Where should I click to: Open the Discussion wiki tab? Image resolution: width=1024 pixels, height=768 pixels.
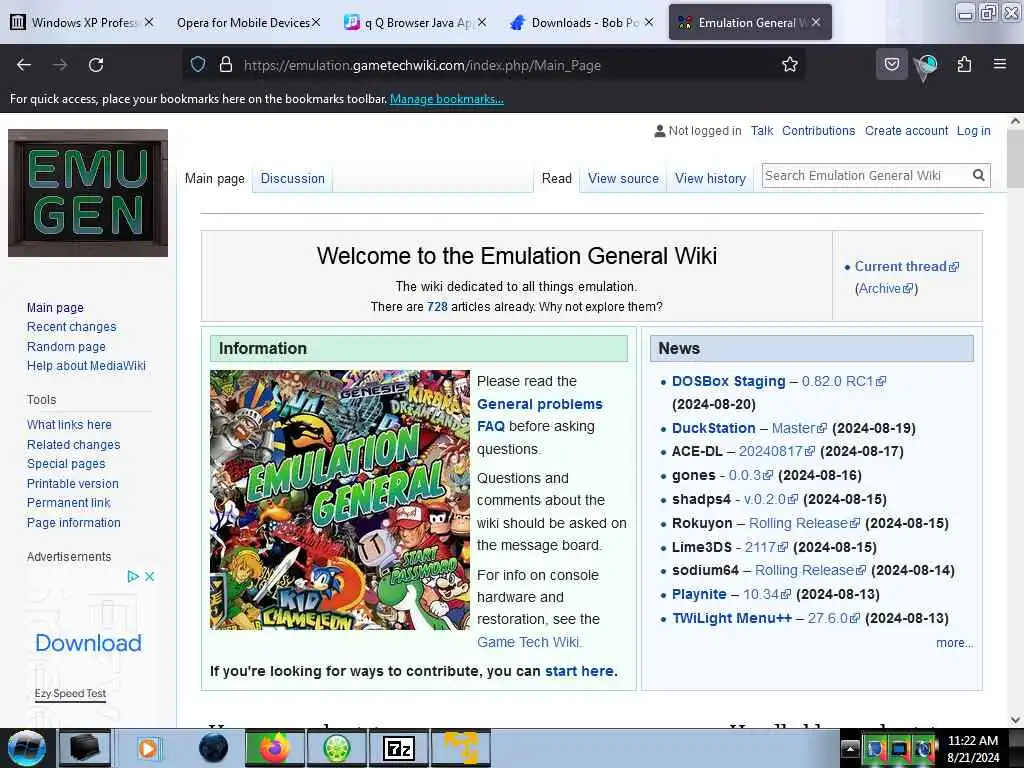coord(293,178)
